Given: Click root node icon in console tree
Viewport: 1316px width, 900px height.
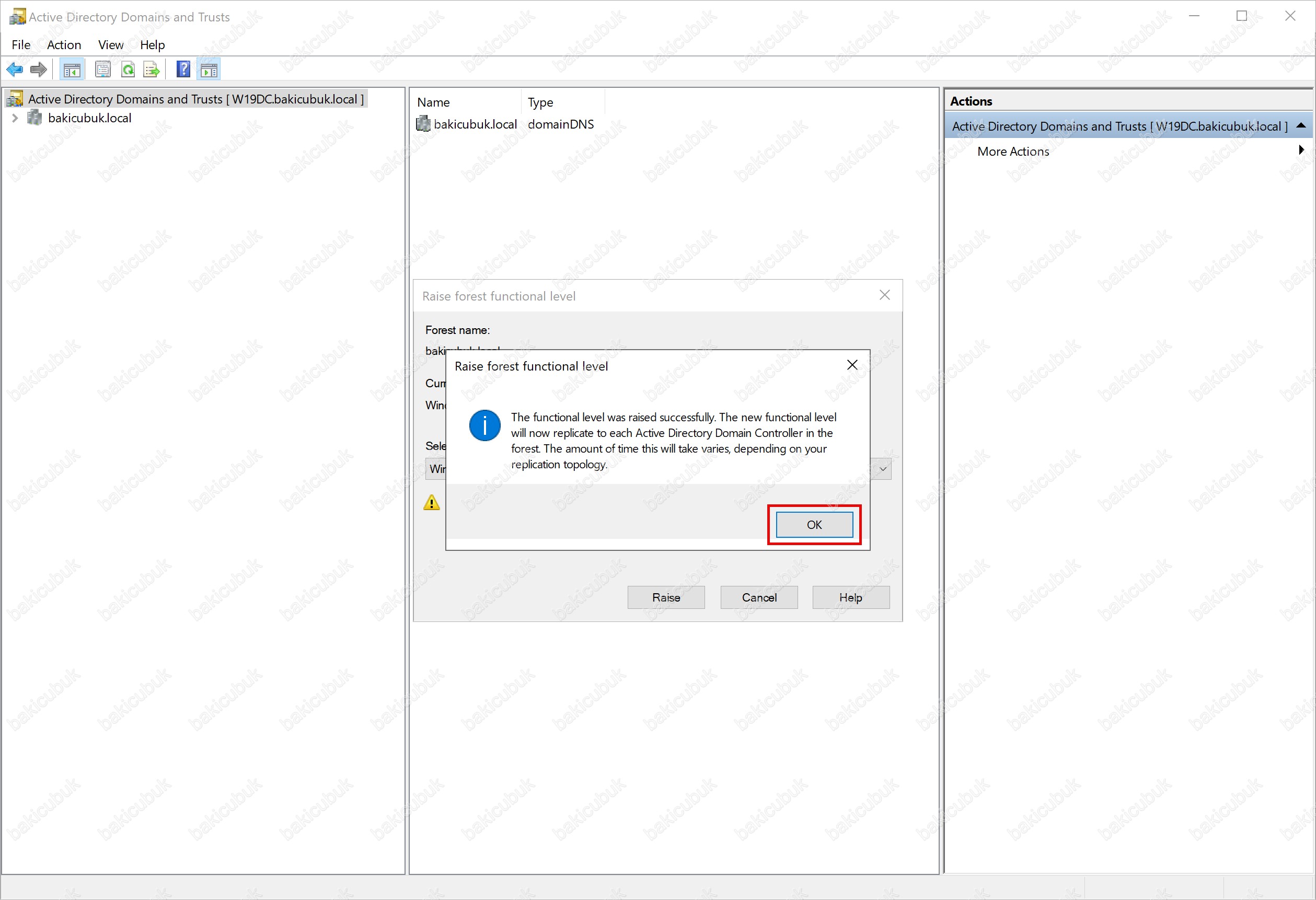Looking at the screenshot, I should [x=15, y=99].
